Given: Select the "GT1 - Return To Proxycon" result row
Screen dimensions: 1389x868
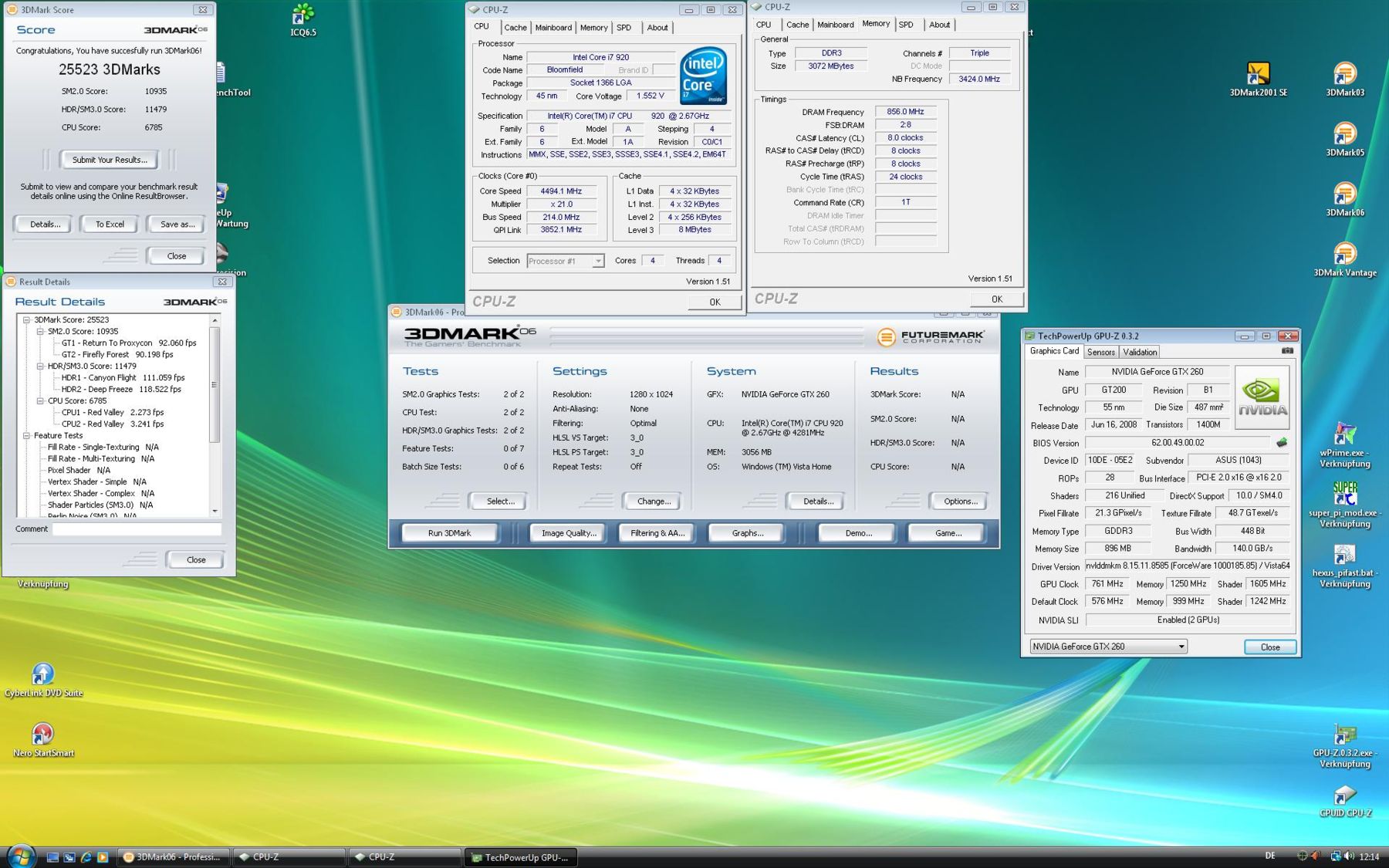Looking at the screenshot, I should click(x=129, y=343).
